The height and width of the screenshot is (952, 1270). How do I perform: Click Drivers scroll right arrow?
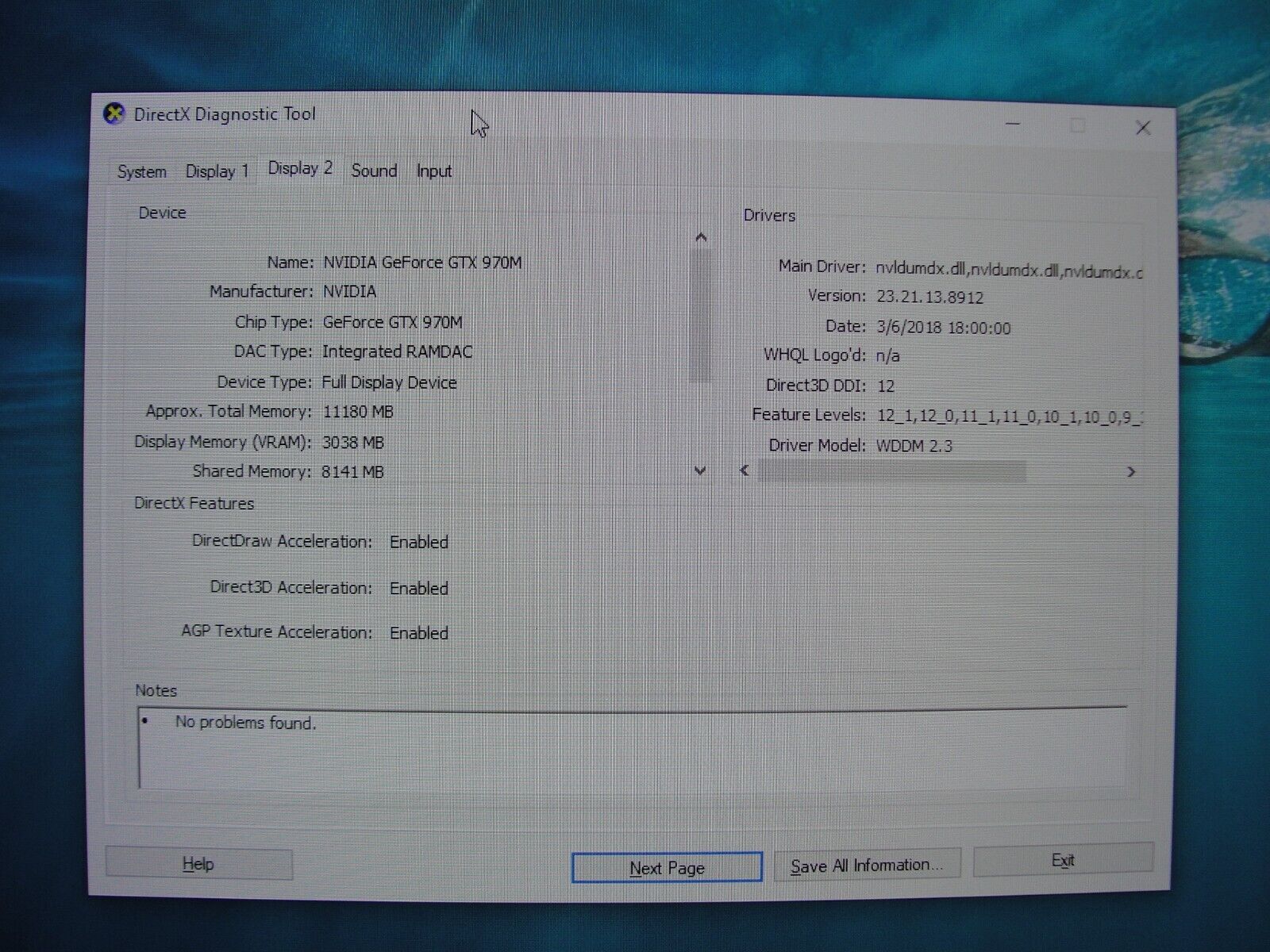[1131, 472]
